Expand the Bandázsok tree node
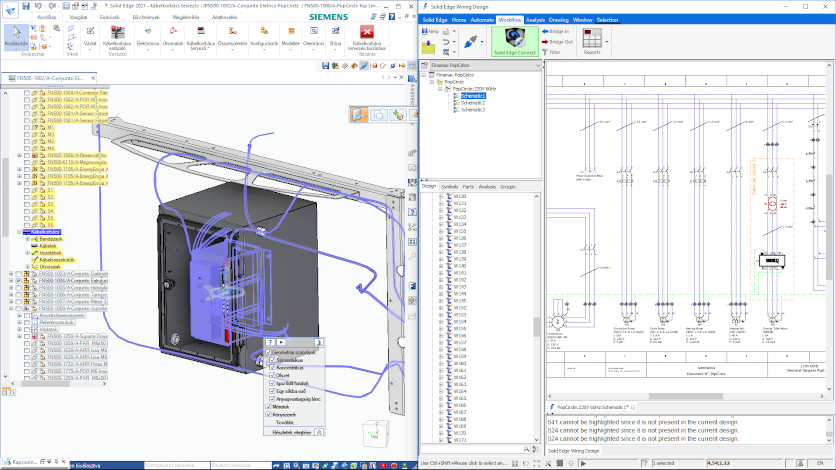 28,239
